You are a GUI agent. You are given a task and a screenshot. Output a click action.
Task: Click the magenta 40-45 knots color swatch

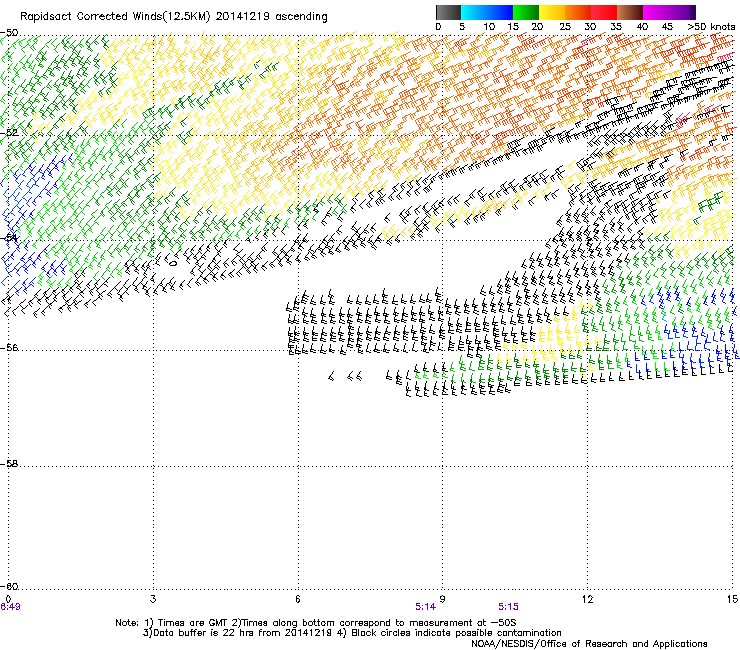coord(656,12)
